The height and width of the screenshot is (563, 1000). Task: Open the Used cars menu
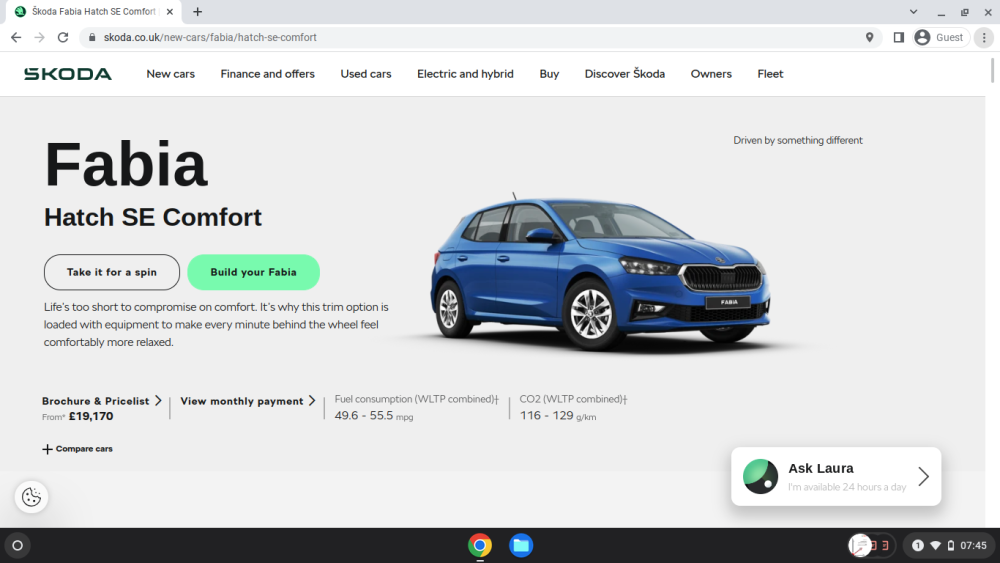point(365,74)
